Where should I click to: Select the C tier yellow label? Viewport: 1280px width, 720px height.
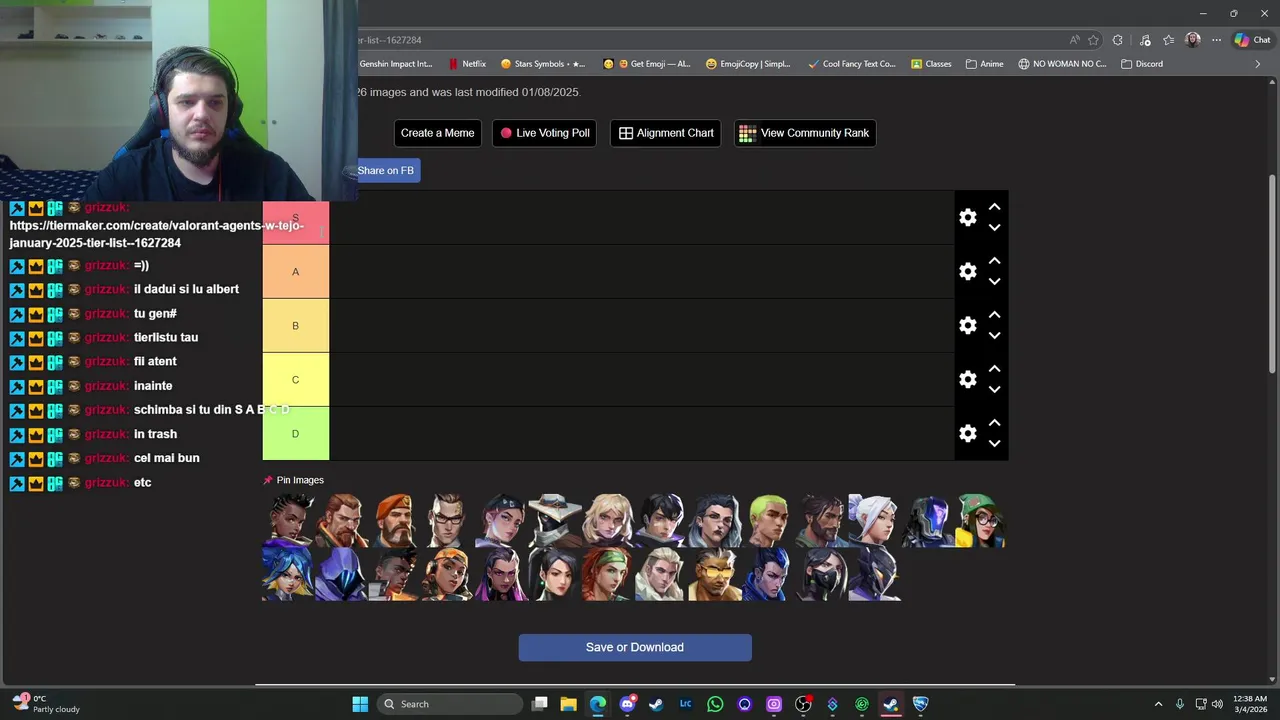[x=295, y=380]
